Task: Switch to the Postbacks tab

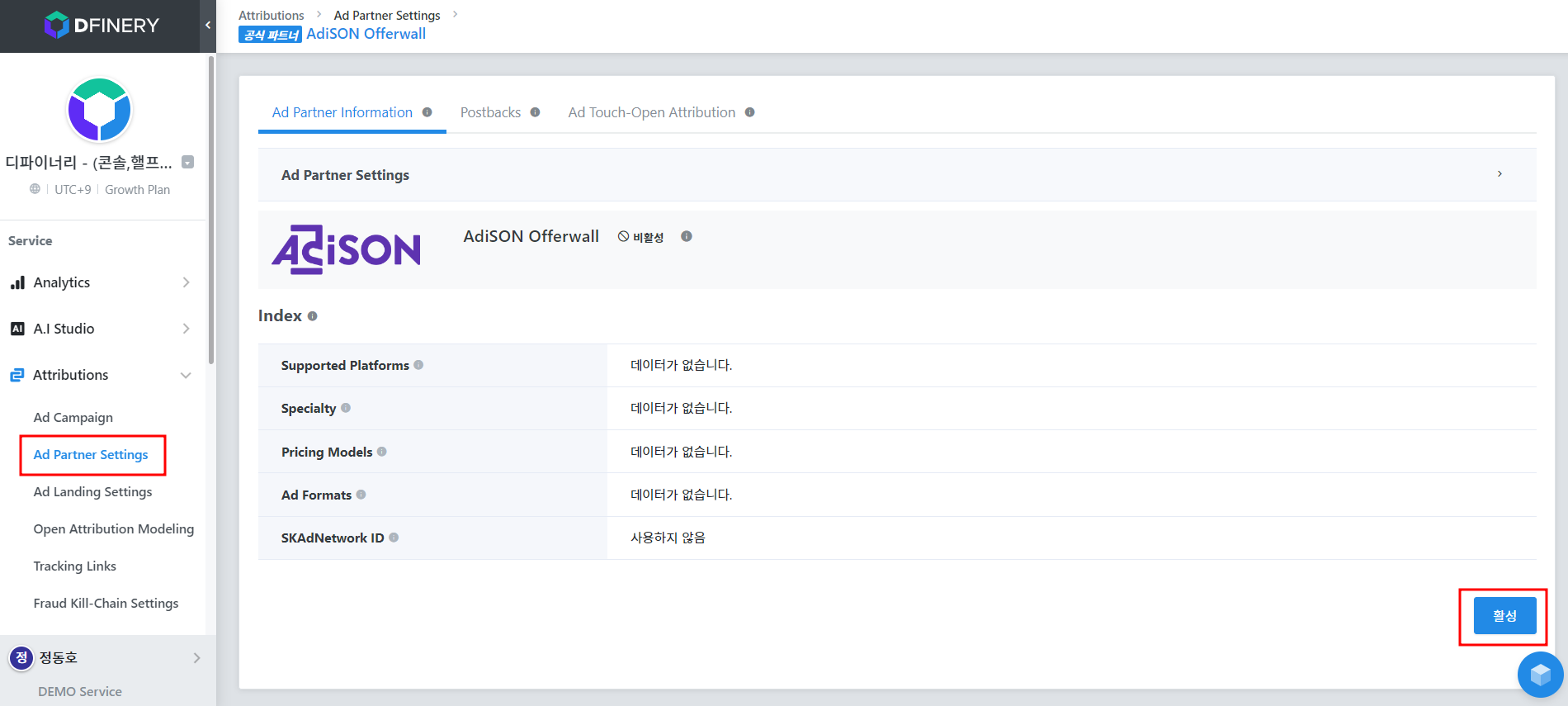Action: pos(491,112)
